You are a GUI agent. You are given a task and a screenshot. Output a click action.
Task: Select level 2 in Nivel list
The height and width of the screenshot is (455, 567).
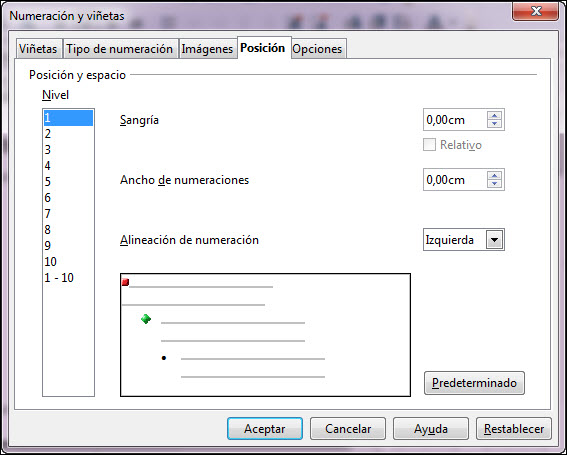68,134
